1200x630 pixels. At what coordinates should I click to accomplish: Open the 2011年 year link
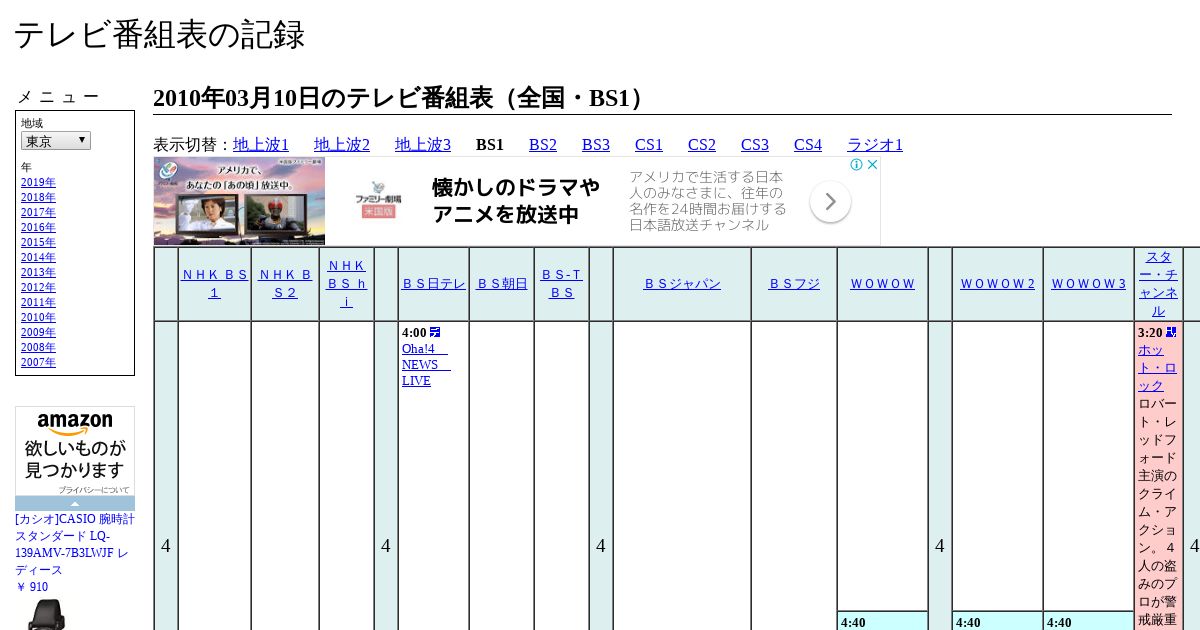[38, 302]
